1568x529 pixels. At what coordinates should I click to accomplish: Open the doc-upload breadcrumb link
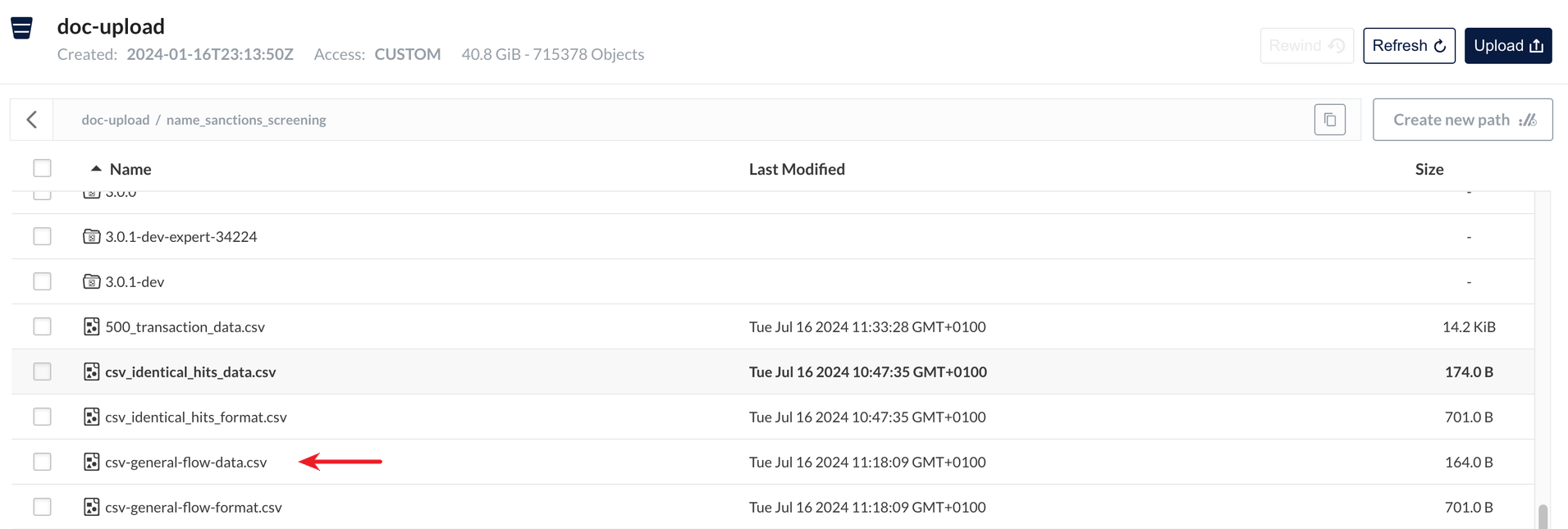click(x=116, y=120)
